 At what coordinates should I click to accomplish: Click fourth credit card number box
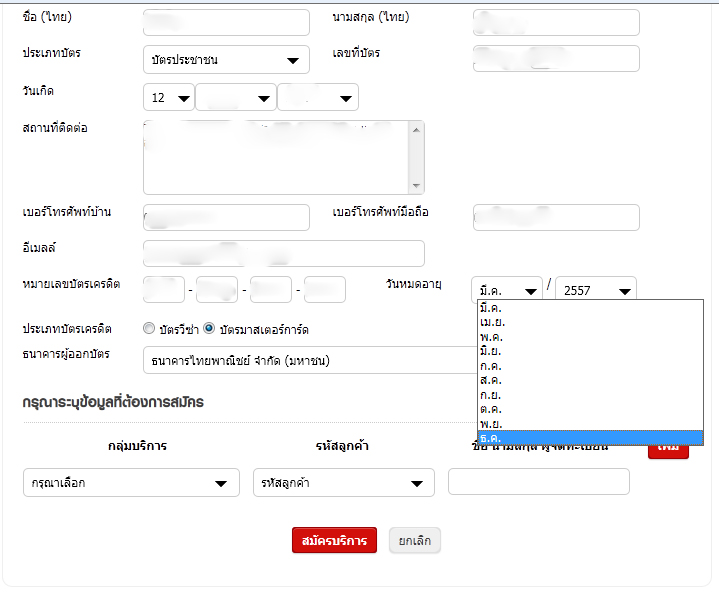(325, 289)
